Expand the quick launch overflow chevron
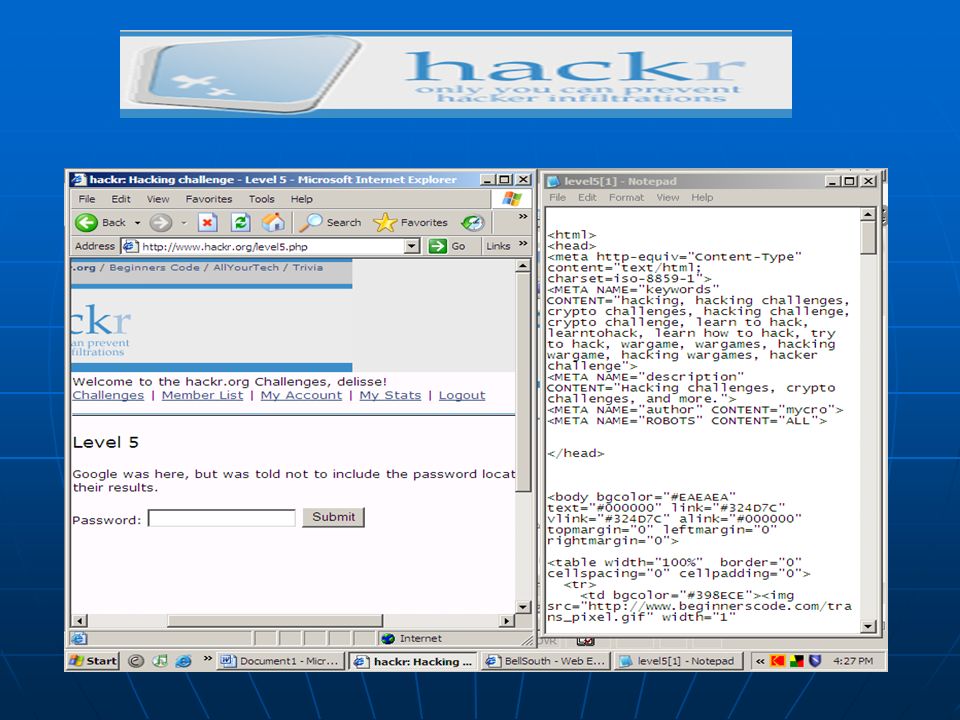960x720 pixels. pyautogui.click(x=208, y=659)
